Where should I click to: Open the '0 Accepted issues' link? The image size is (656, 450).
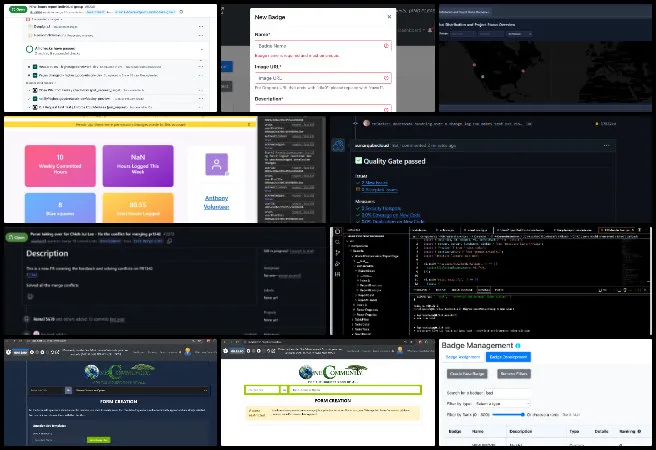(379, 189)
